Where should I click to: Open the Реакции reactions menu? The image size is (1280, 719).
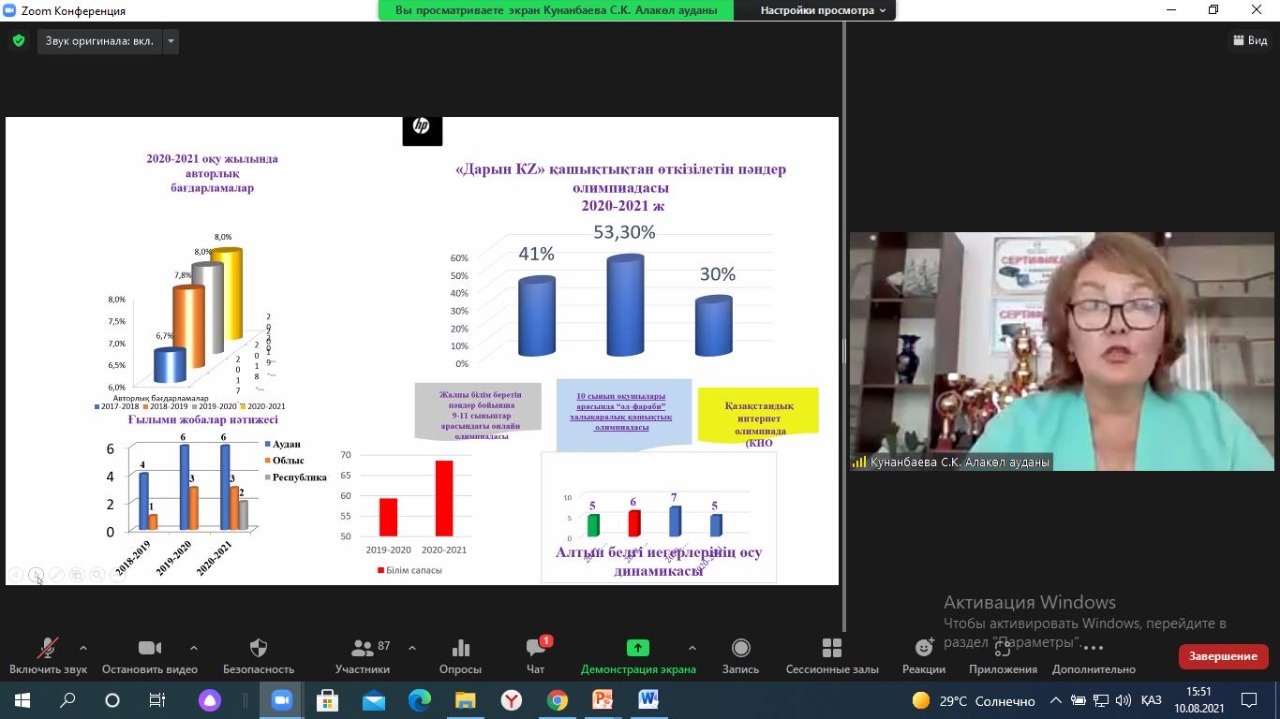(924, 656)
